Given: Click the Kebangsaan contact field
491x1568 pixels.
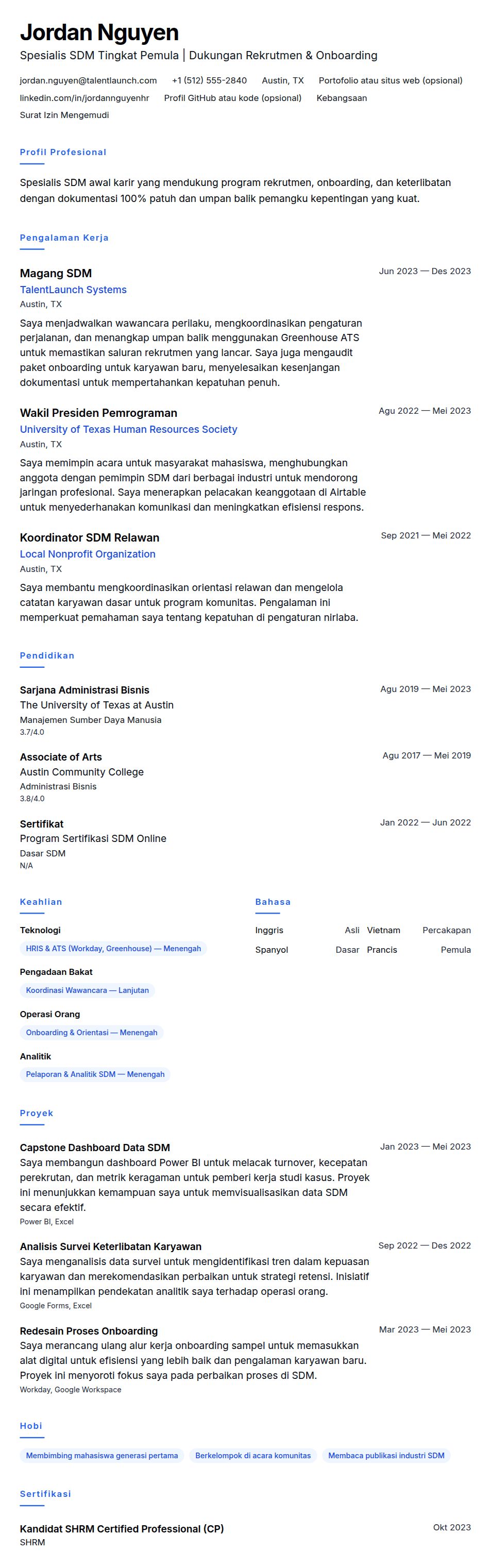Looking at the screenshot, I should pyautogui.click(x=342, y=98).
